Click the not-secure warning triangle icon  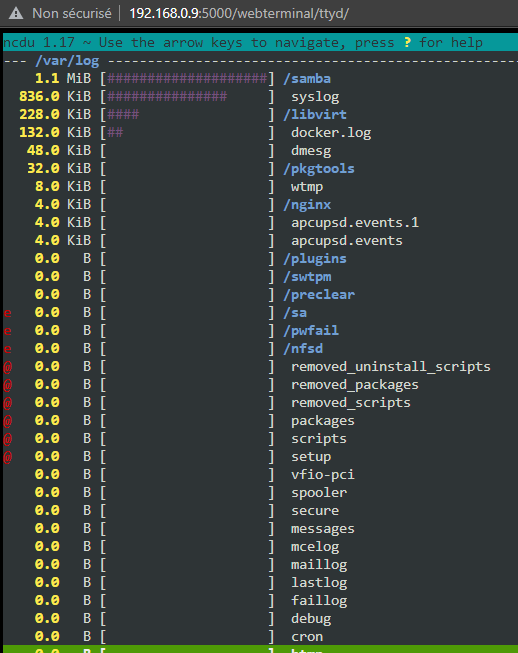[16, 13]
